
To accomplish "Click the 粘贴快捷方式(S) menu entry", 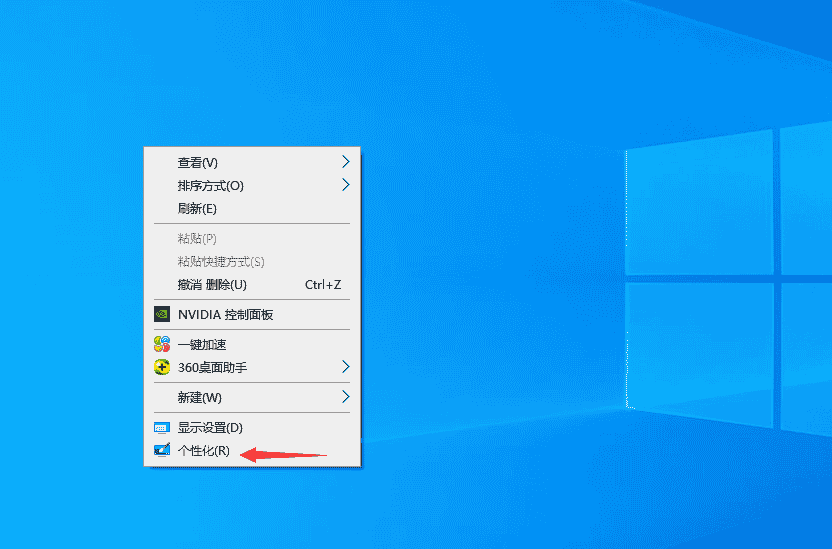I will point(221,261).
